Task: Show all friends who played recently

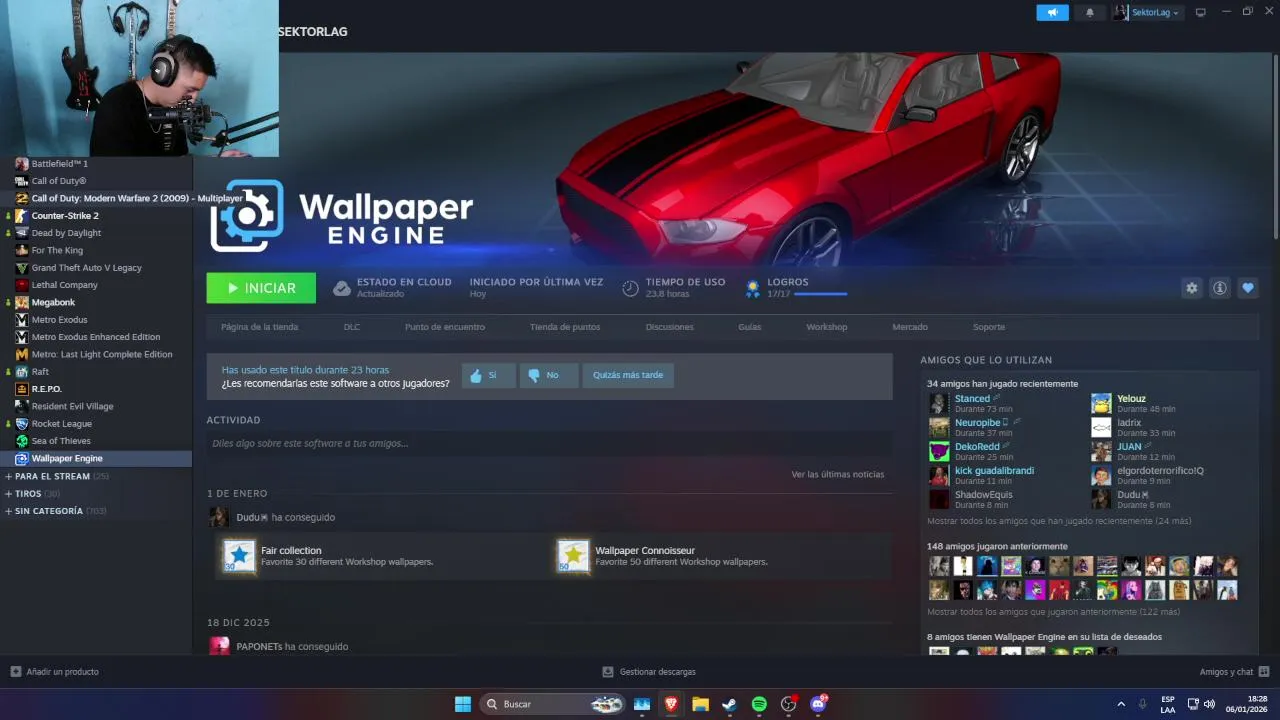Action: [x=1059, y=521]
